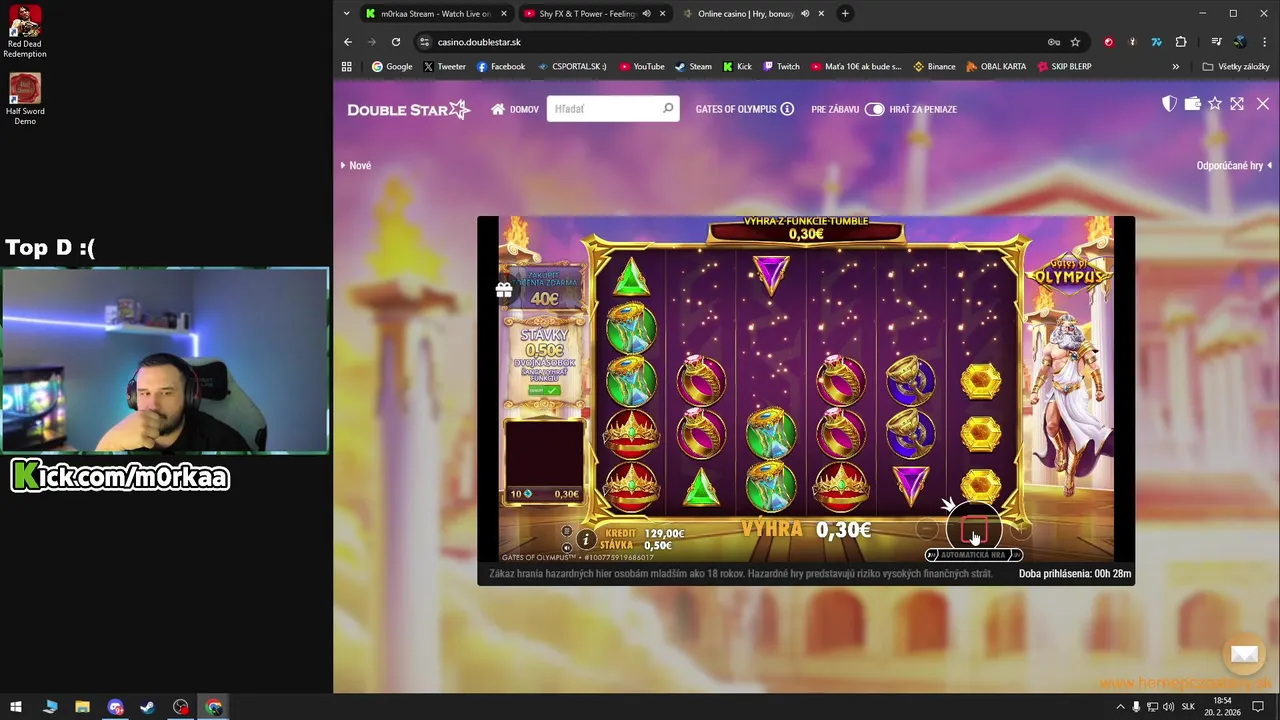Click the search magnifier in DoubleStar header
The image size is (1280, 720).
(x=668, y=108)
